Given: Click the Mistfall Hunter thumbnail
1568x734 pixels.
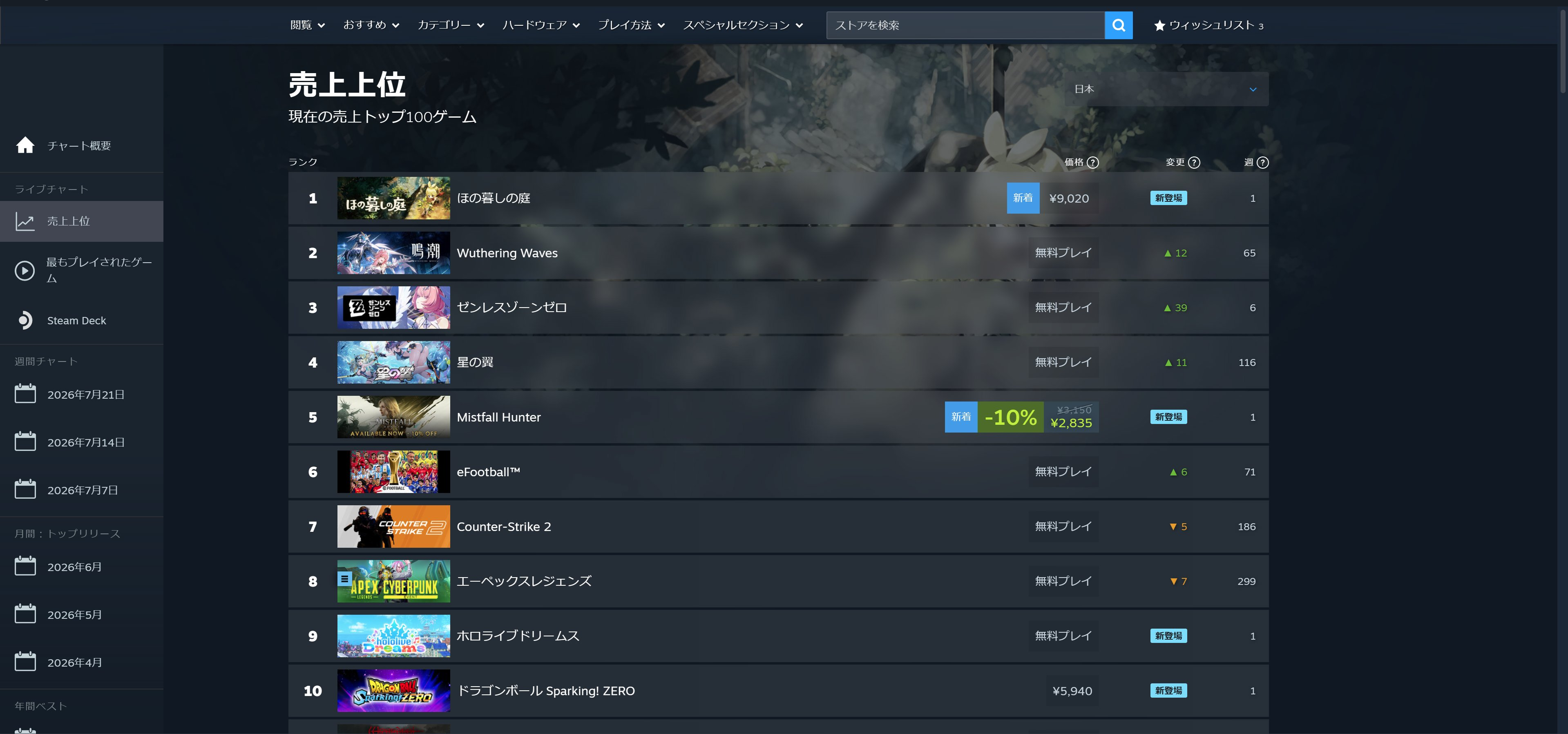Looking at the screenshot, I should tap(394, 417).
